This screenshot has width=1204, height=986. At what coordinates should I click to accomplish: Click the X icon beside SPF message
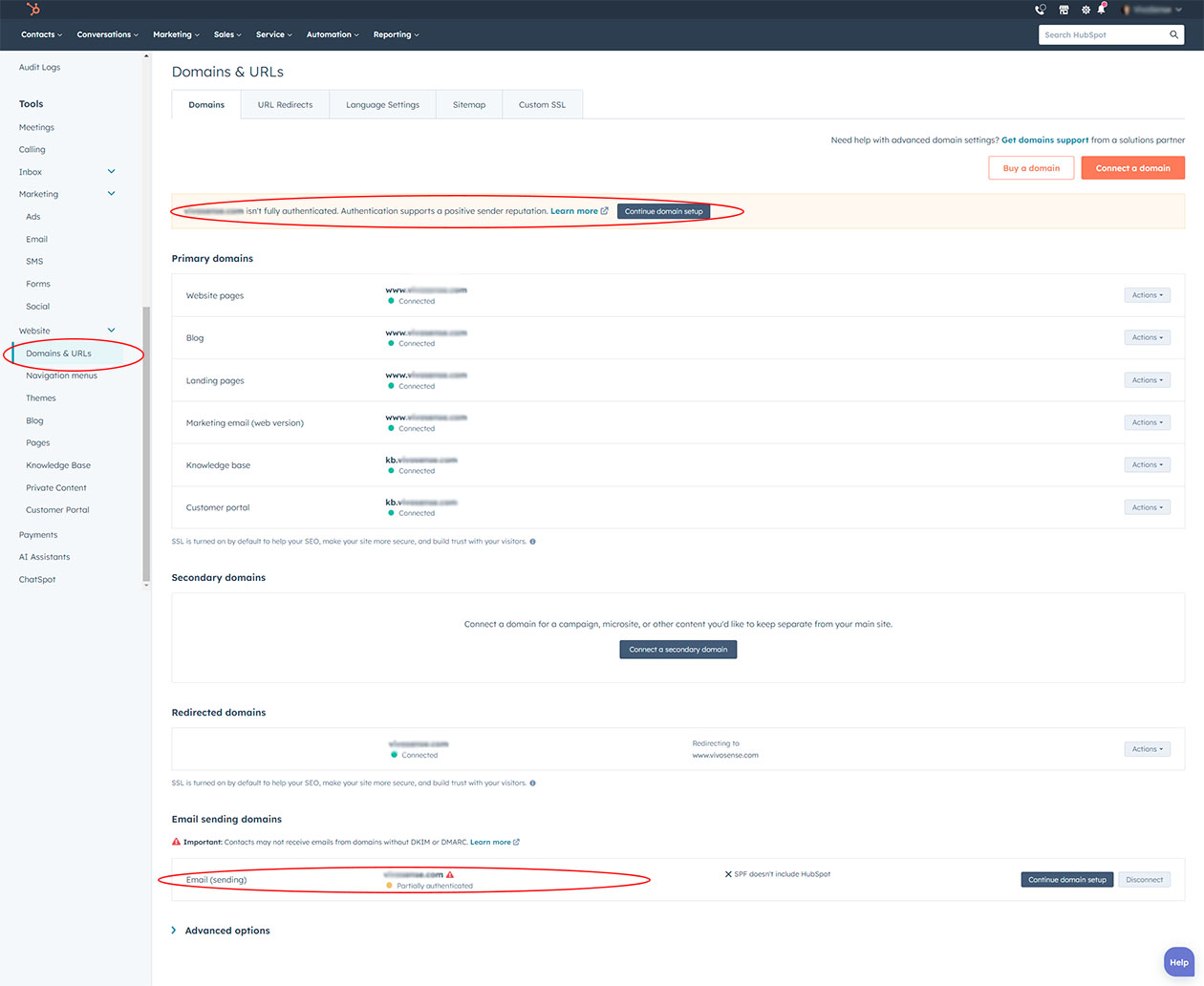click(728, 874)
